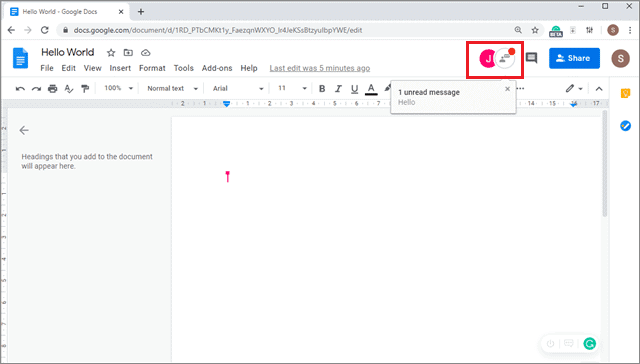Toggle underline formatting
The height and width of the screenshot is (364, 640).
[x=354, y=89]
